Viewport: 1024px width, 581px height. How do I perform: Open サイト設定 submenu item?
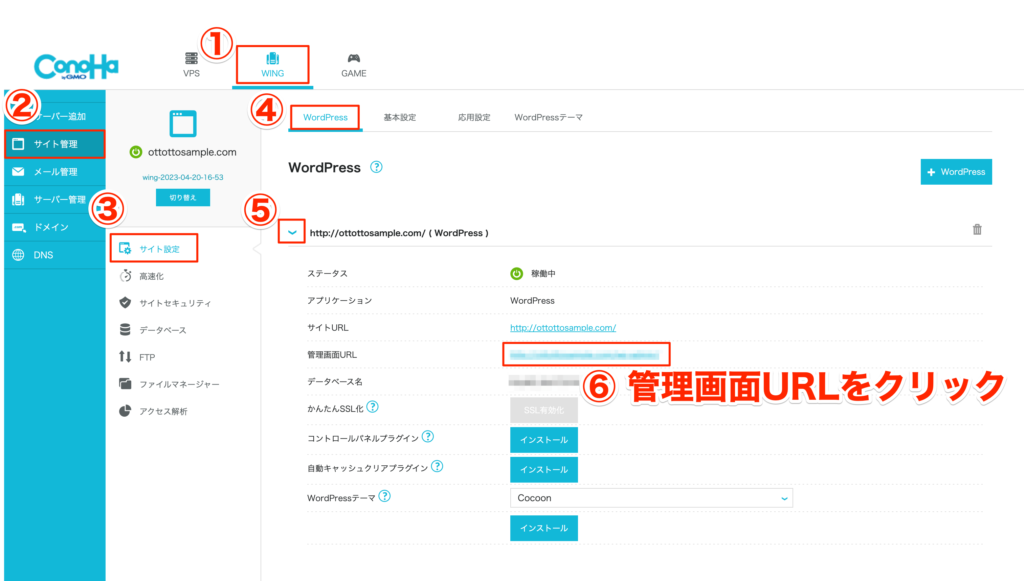(x=154, y=249)
